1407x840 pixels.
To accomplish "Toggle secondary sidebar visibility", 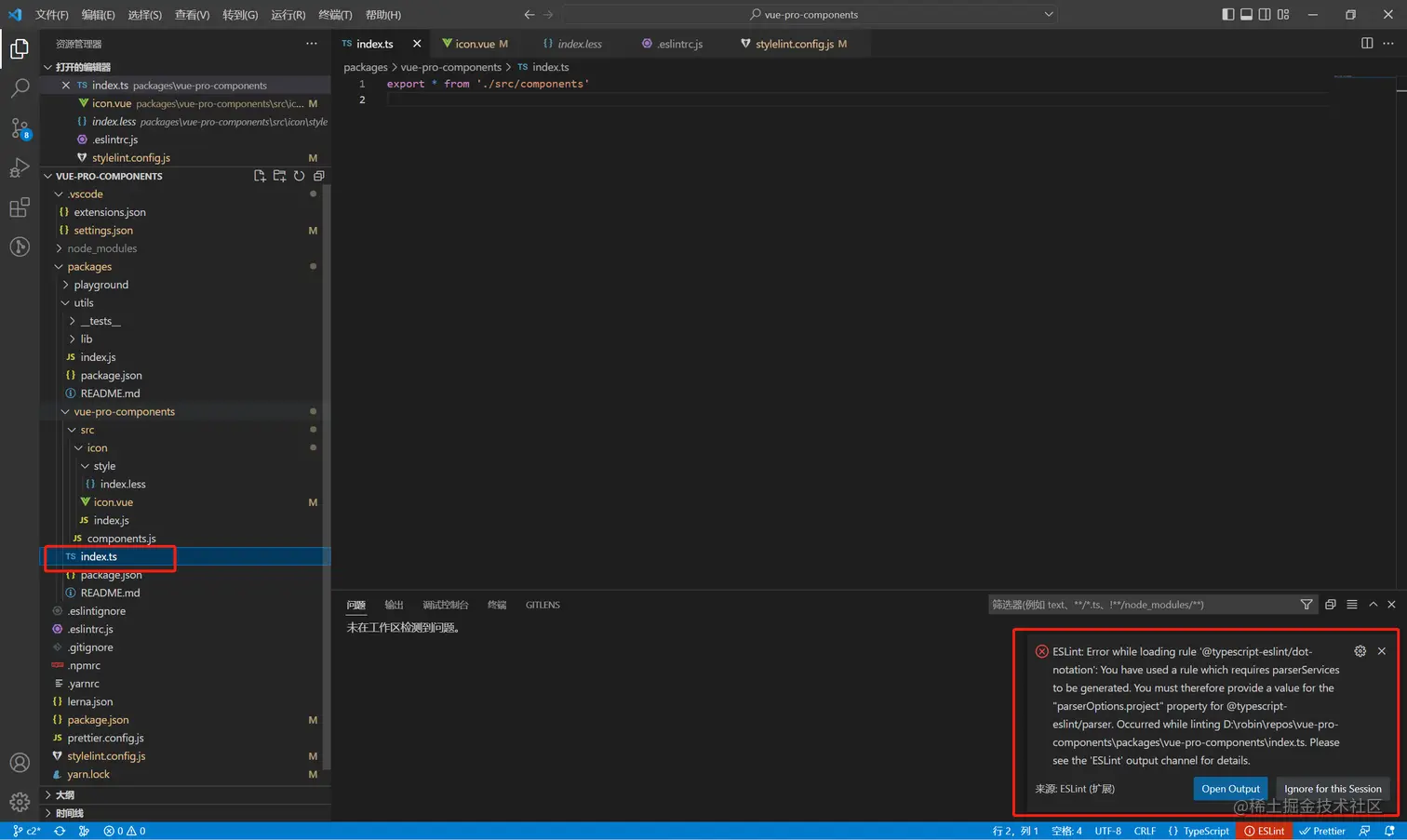I will click(1265, 14).
